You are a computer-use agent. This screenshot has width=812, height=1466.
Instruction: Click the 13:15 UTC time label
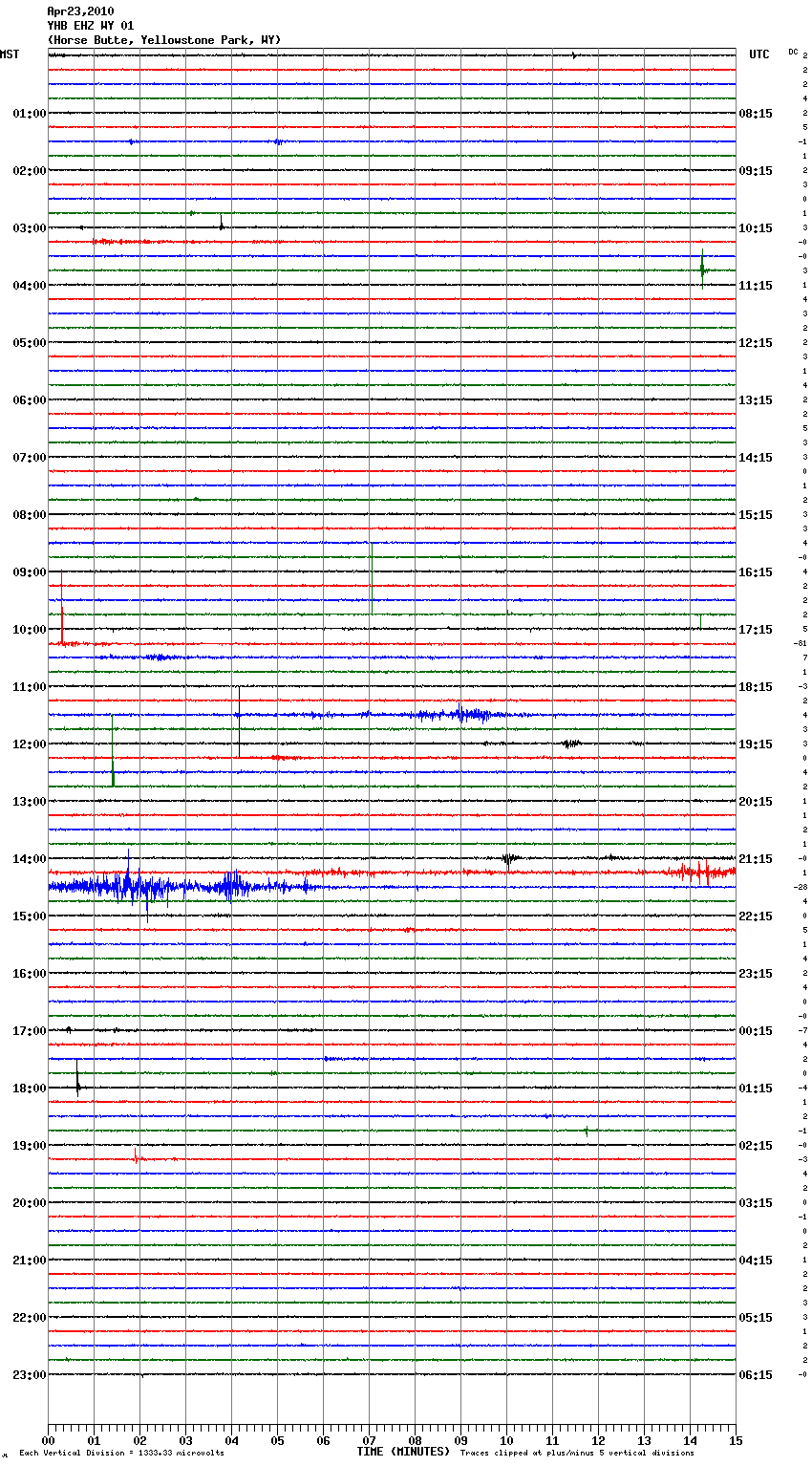click(756, 399)
